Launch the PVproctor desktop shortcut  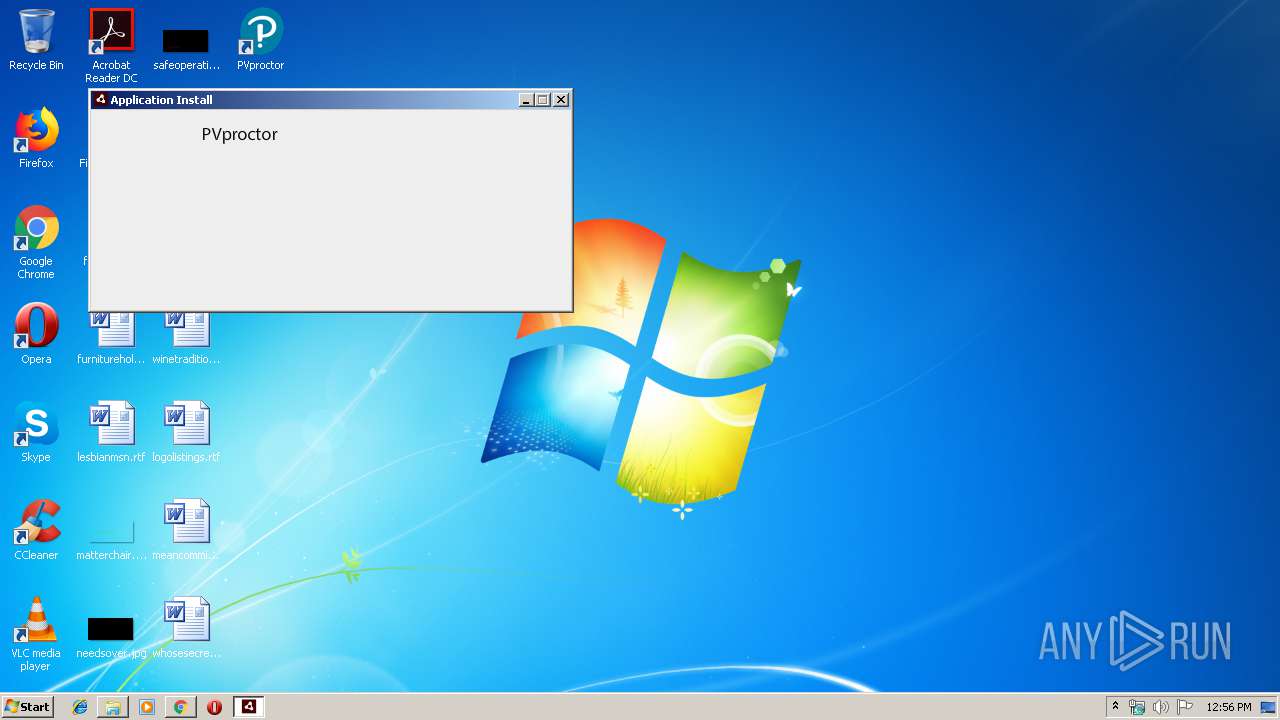(x=260, y=40)
